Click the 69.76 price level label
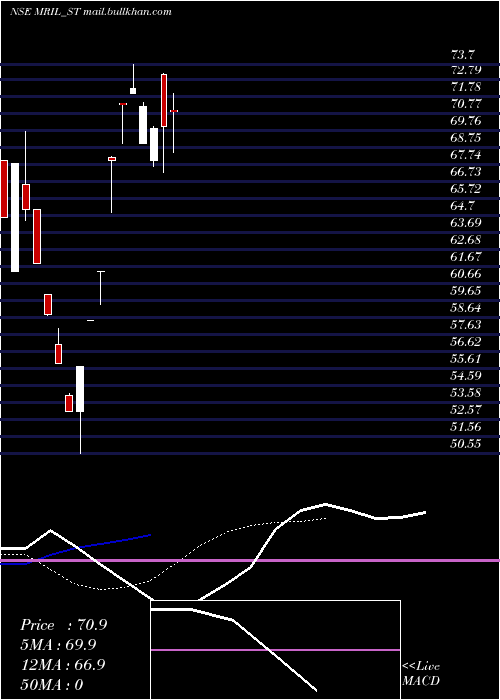 click(466, 121)
